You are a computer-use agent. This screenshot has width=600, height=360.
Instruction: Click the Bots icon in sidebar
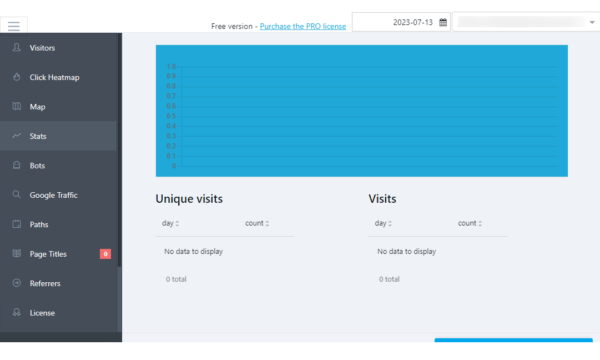tap(16, 165)
